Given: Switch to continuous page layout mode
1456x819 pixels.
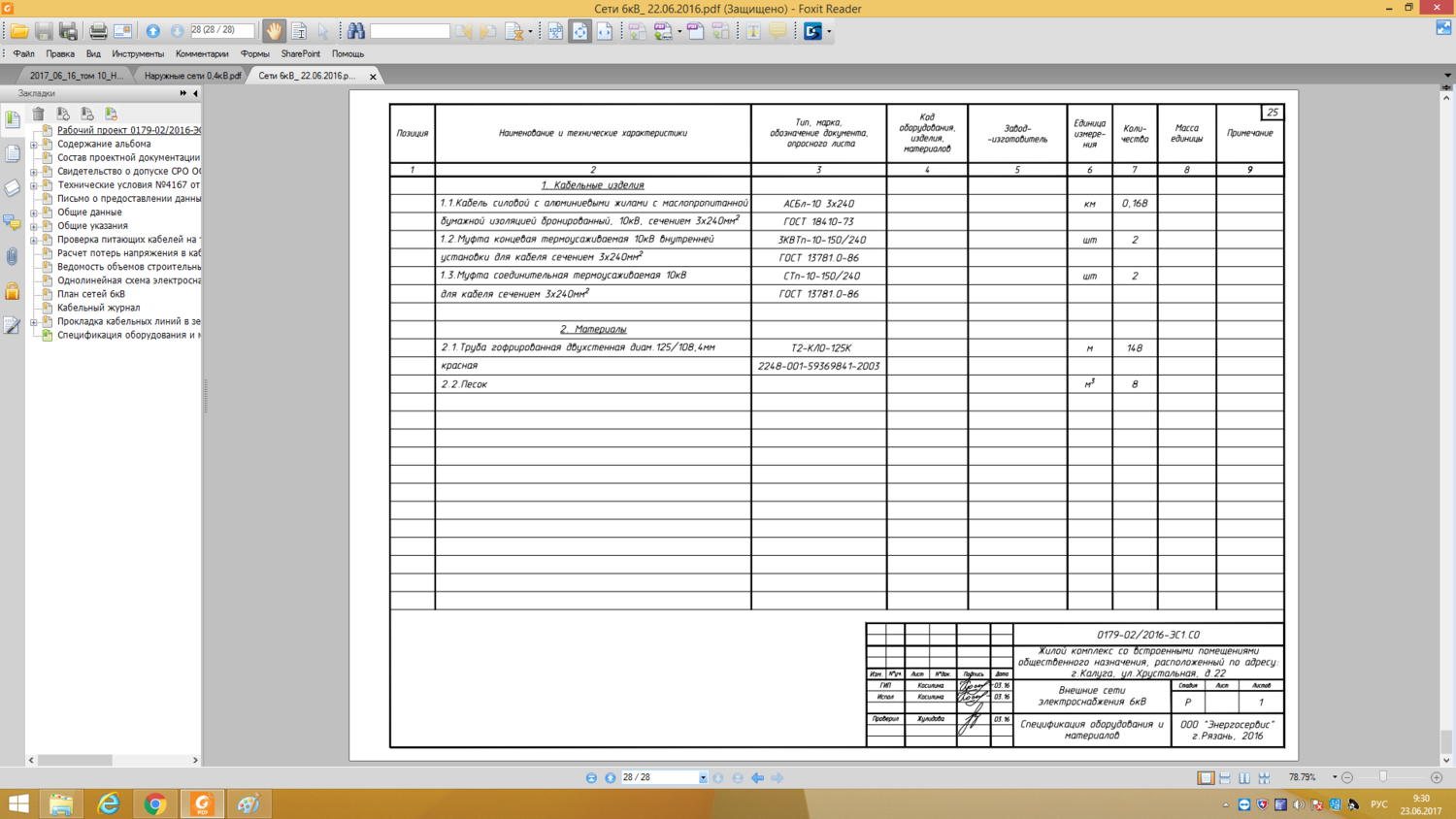Looking at the screenshot, I should click(1225, 777).
